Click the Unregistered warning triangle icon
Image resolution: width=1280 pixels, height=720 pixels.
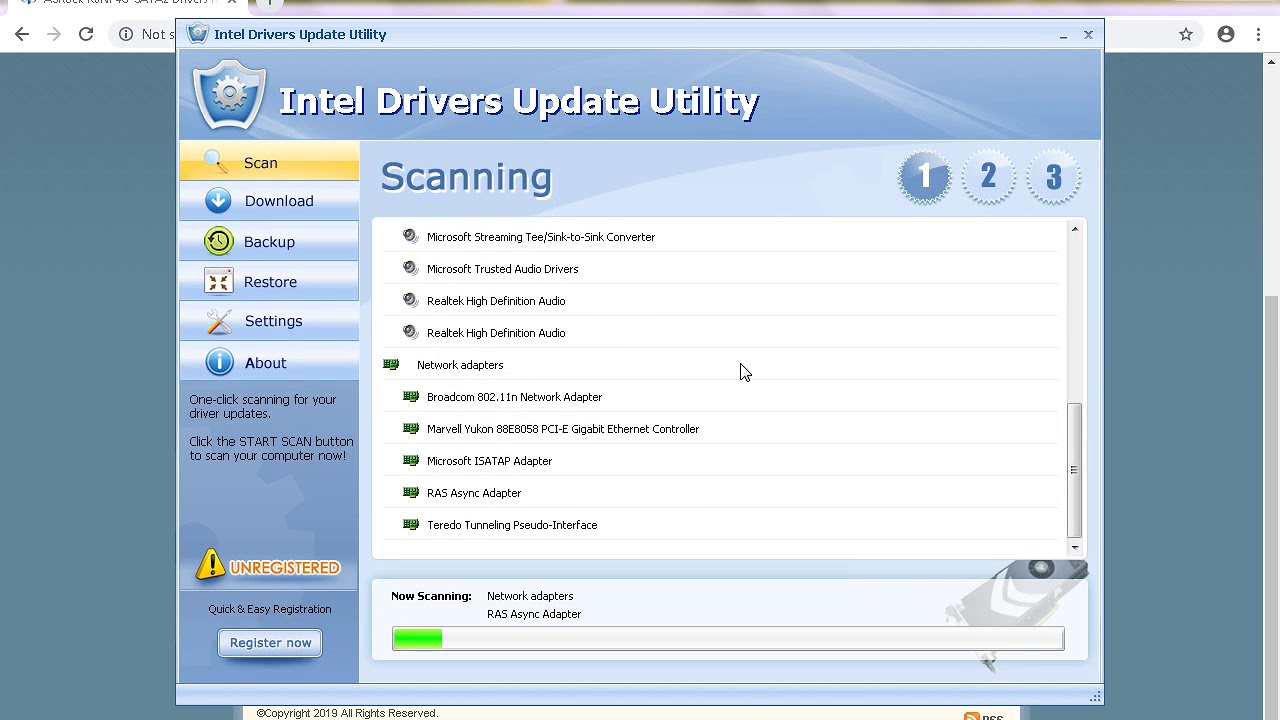click(x=210, y=565)
